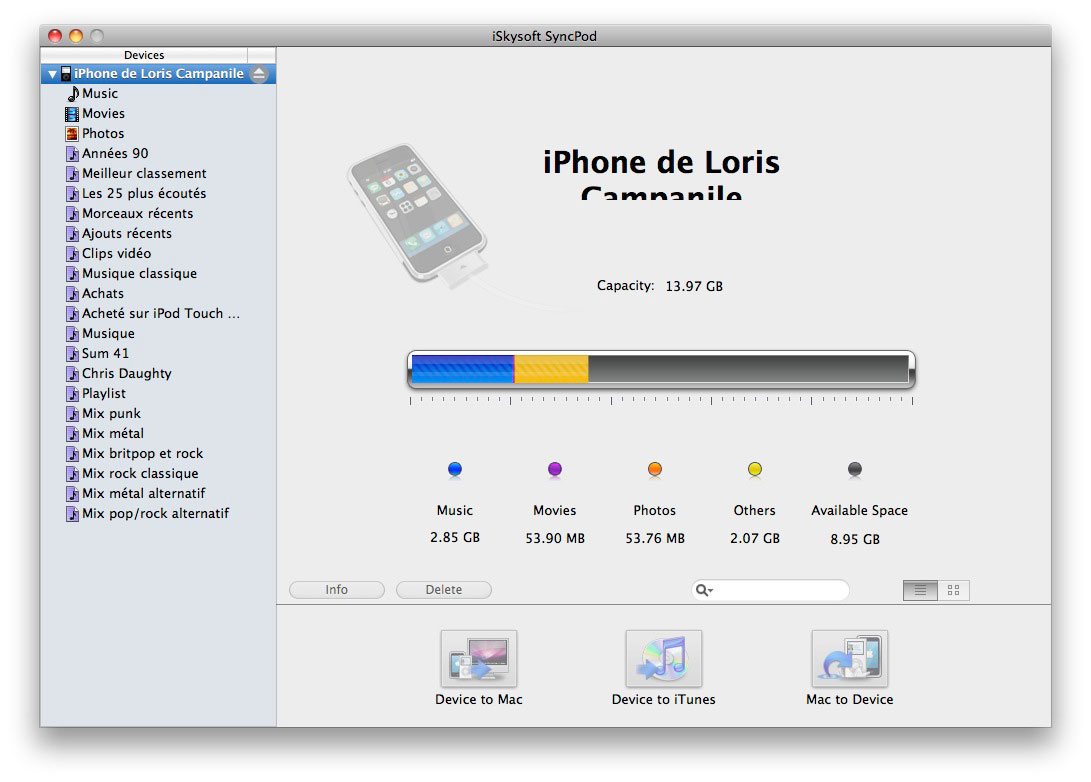Switch to list view mode
1091x782 pixels.
919,590
